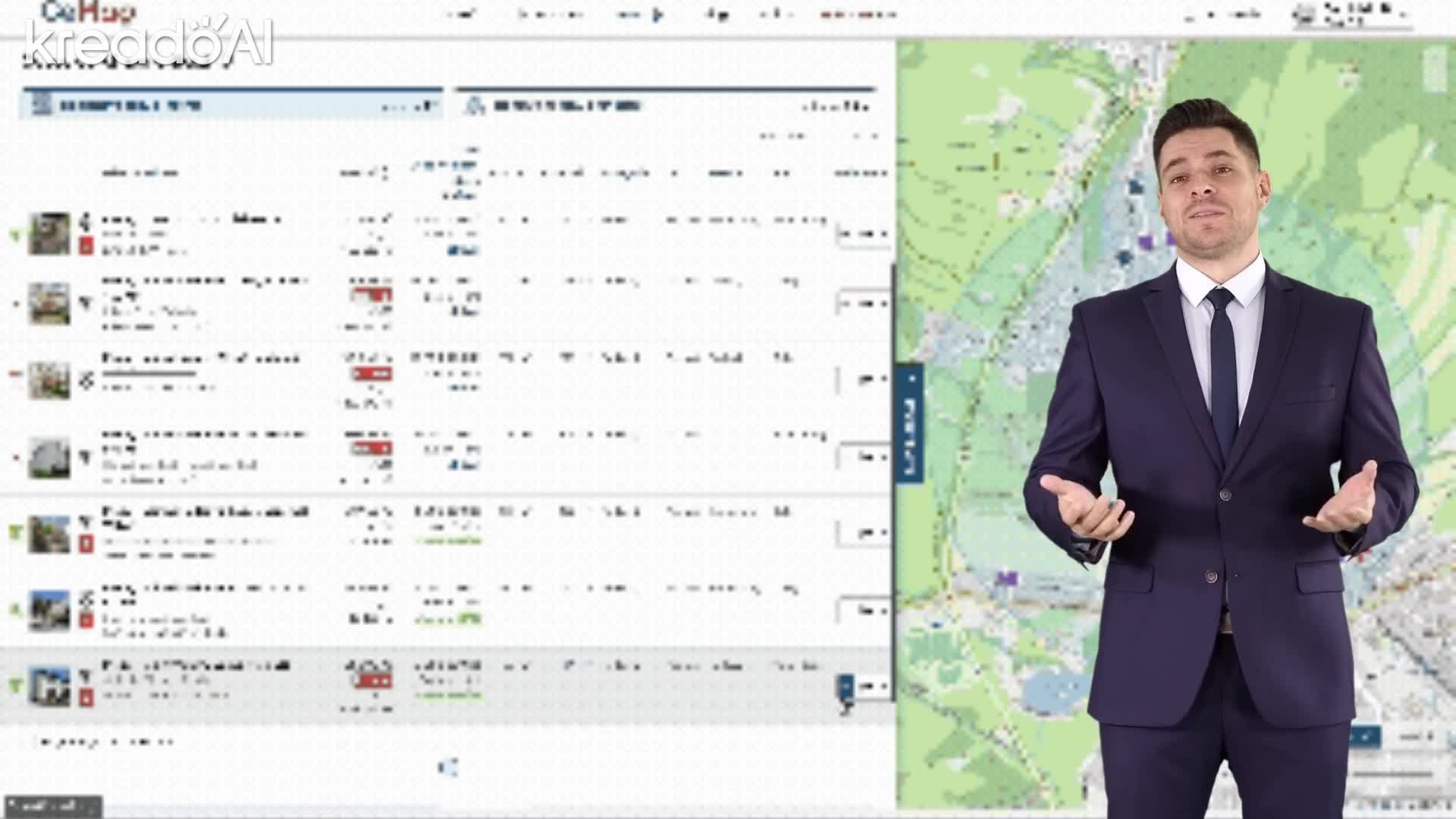Screen dimensions: 1456x819
Task: Click the site logo in top-left corner
Action: tap(87, 12)
